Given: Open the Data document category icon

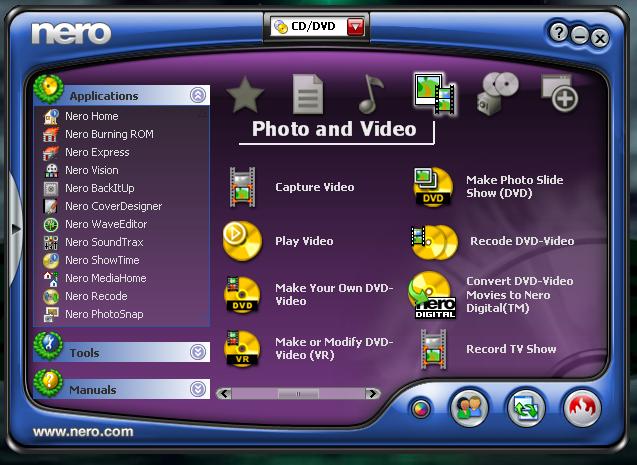Looking at the screenshot, I should pos(308,95).
